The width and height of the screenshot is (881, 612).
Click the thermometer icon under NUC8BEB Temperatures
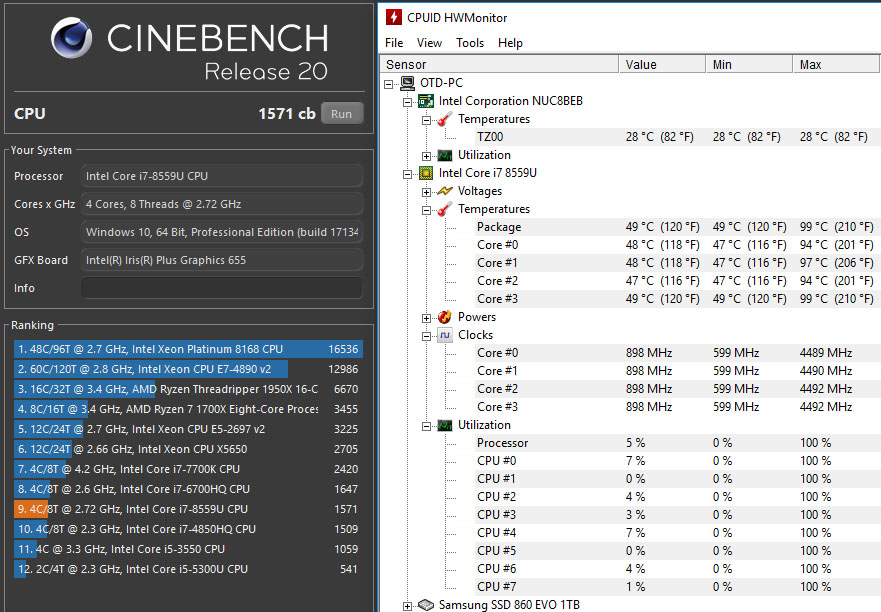[444, 119]
